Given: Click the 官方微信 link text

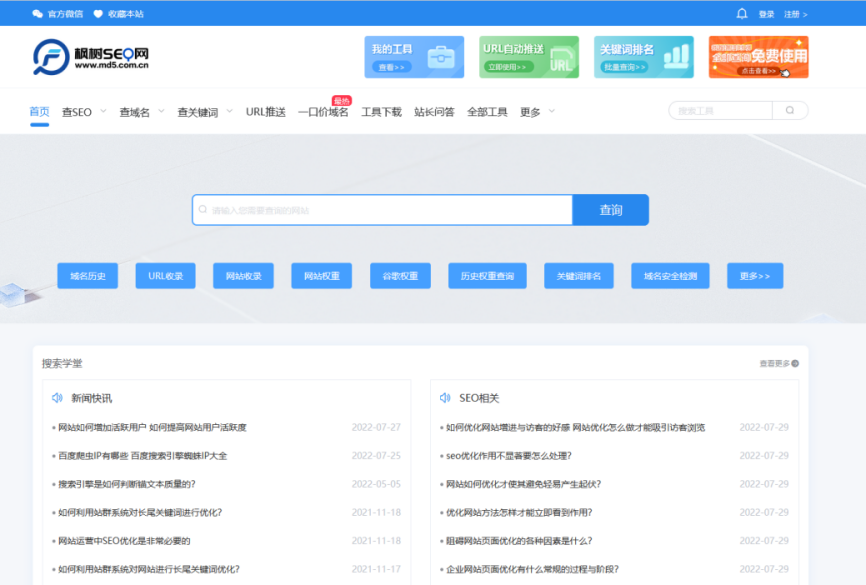Looking at the screenshot, I should point(65,14).
